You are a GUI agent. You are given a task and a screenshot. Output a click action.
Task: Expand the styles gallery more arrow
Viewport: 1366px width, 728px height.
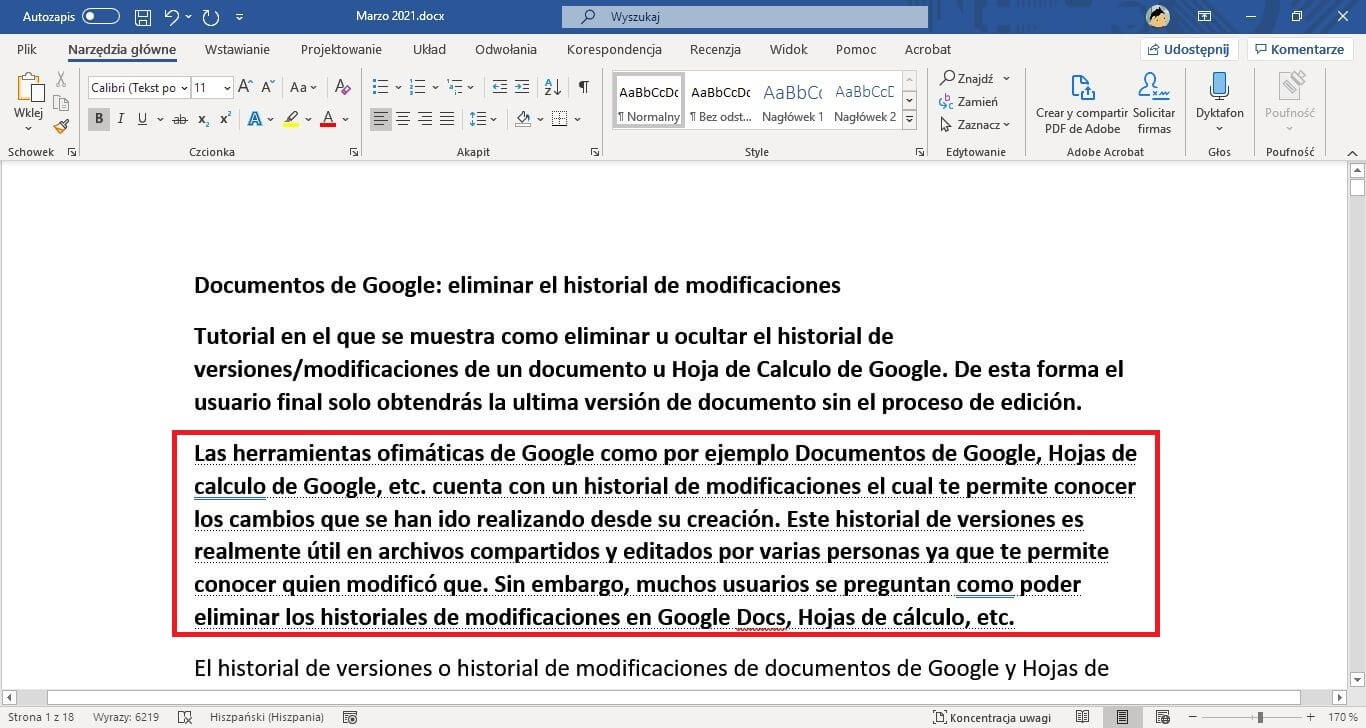[910, 120]
